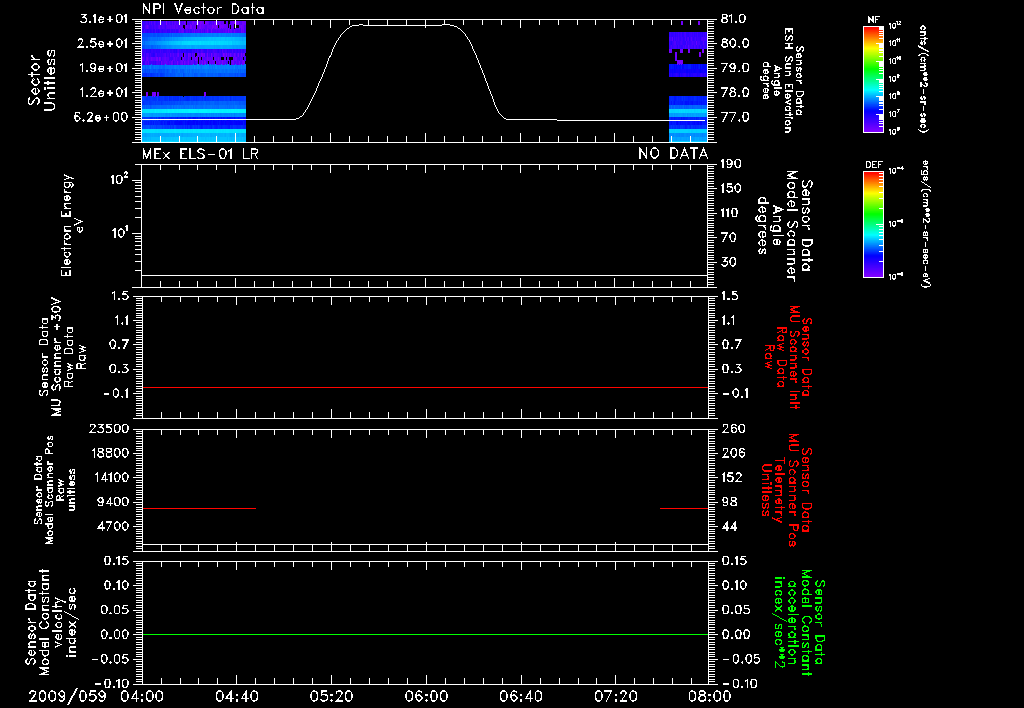Viewport: 1024px width, 708px height.
Task: Click the green zero line in velocity panel
Action: 425,634
